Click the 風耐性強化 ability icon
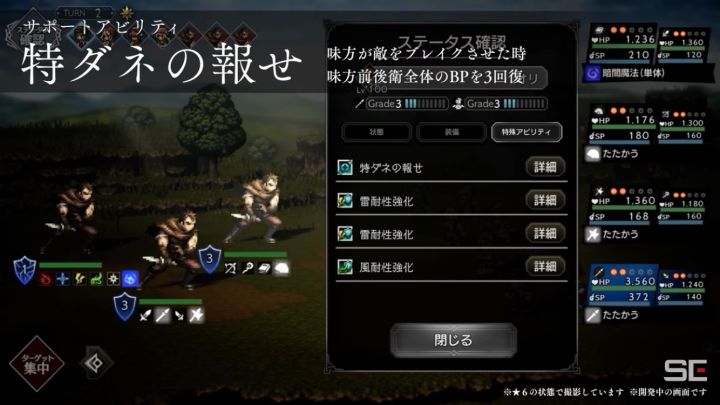The height and width of the screenshot is (405, 720). point(345,267)
